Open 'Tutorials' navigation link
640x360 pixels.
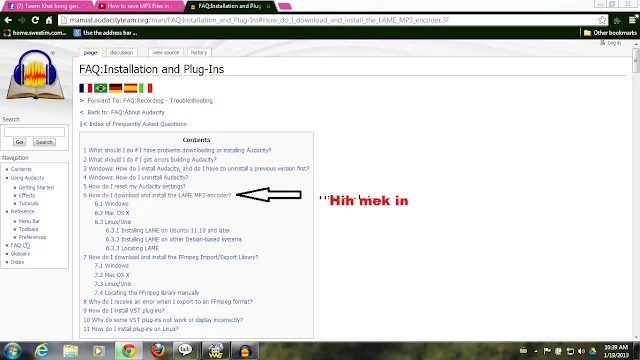point(28,203)
